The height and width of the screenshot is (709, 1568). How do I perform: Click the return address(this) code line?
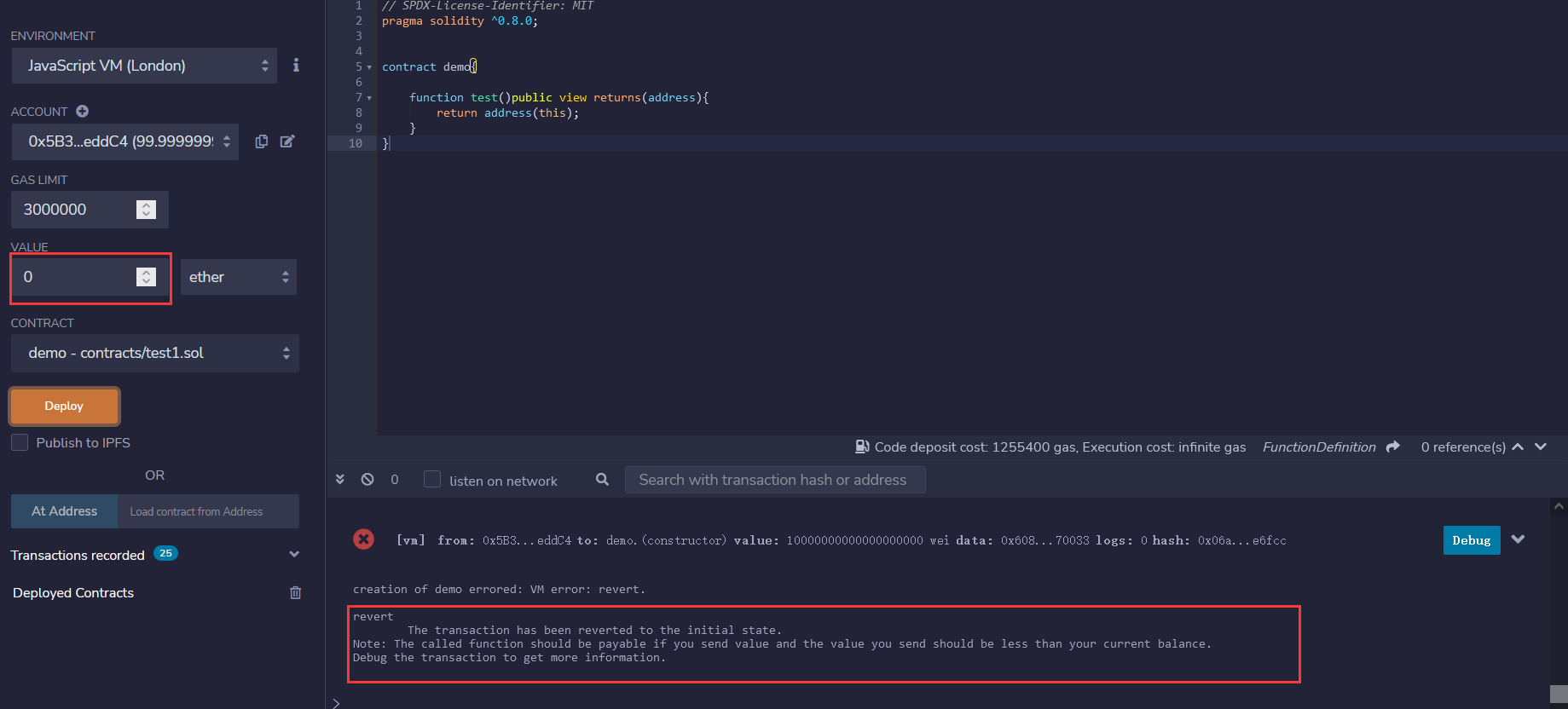[507, 112]
